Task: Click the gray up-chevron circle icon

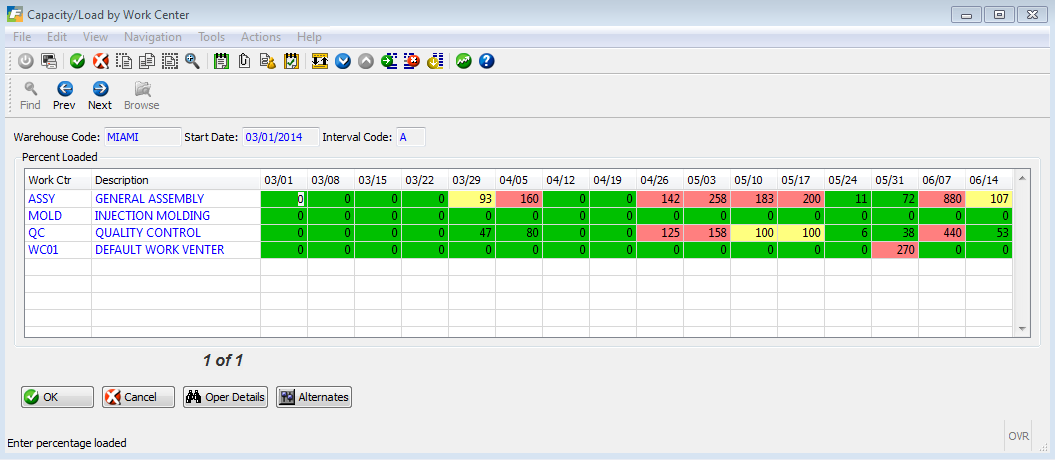Action: (365, 61)
